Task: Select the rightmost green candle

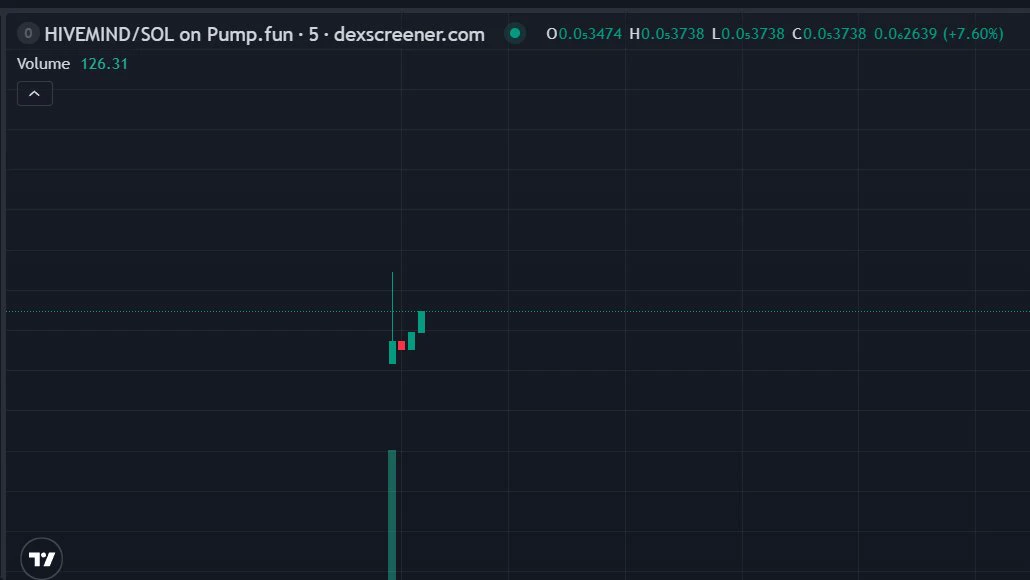Action: [x=421, y=322]
